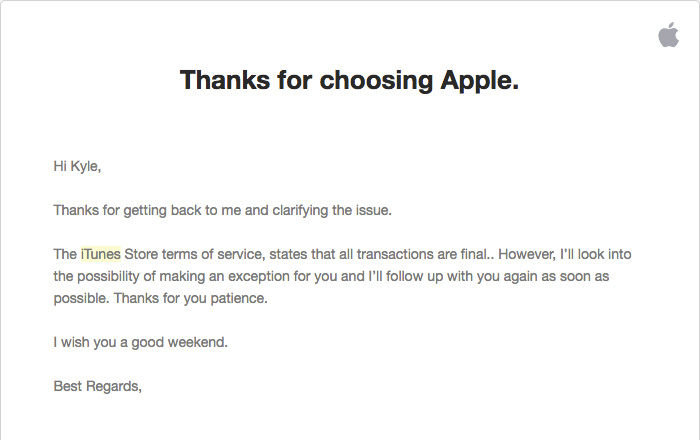
Task: Click the highlighted iTunes word
Action: pyautogui.click(x=101, y=254)
